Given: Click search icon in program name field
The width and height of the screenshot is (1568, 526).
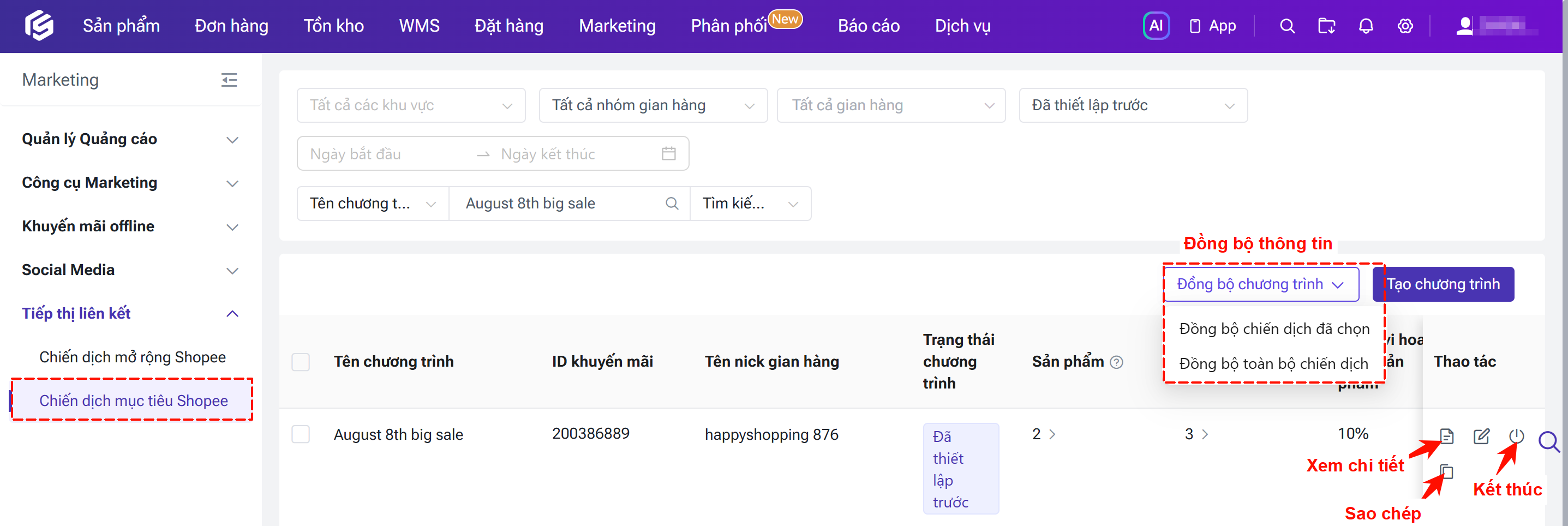Looking at the screenshot, I should click(672, 204).
